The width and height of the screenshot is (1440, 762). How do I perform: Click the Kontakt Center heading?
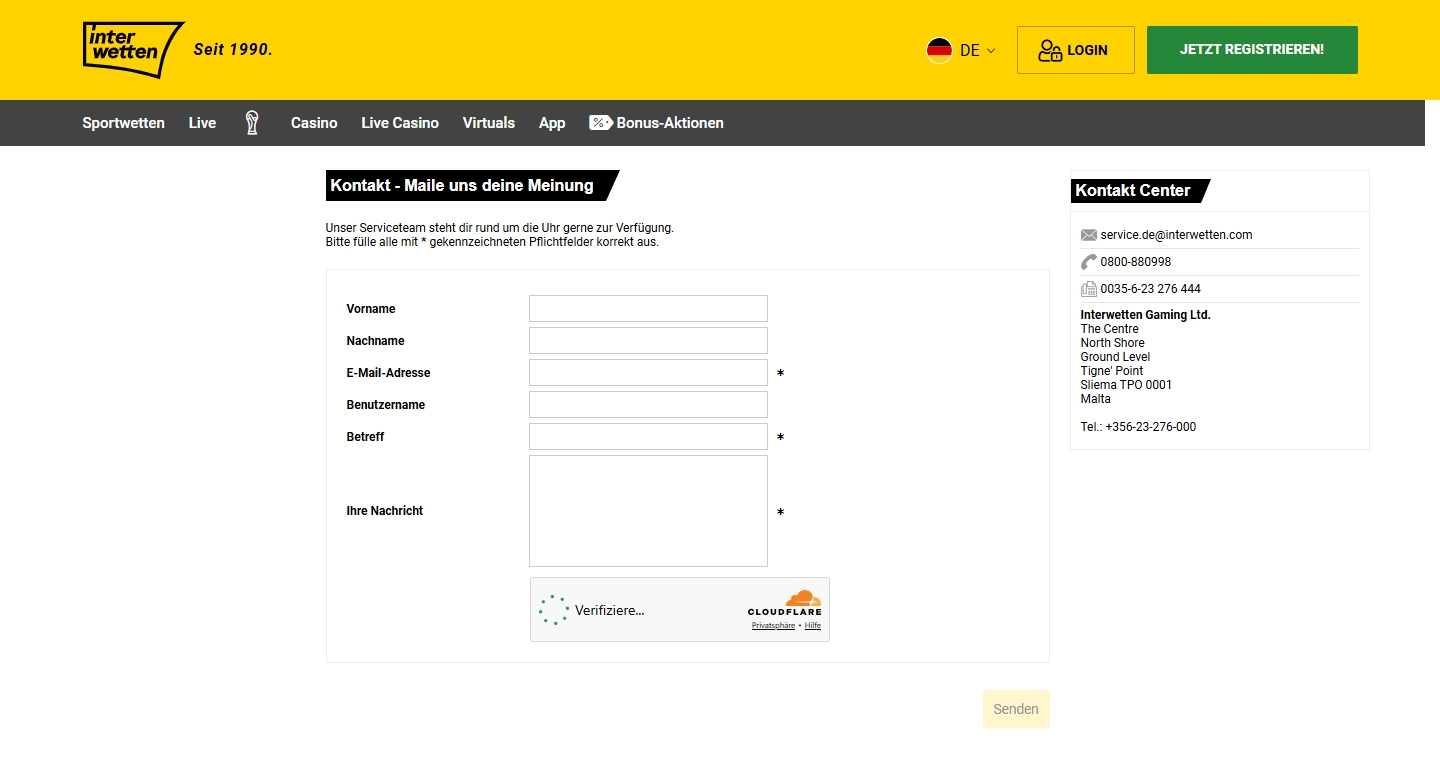(x=1133, y=191)
